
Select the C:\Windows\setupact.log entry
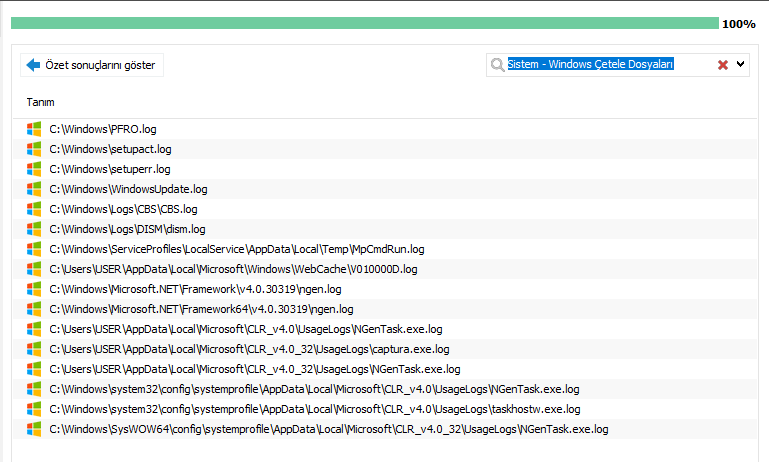(x=385, y=149)
